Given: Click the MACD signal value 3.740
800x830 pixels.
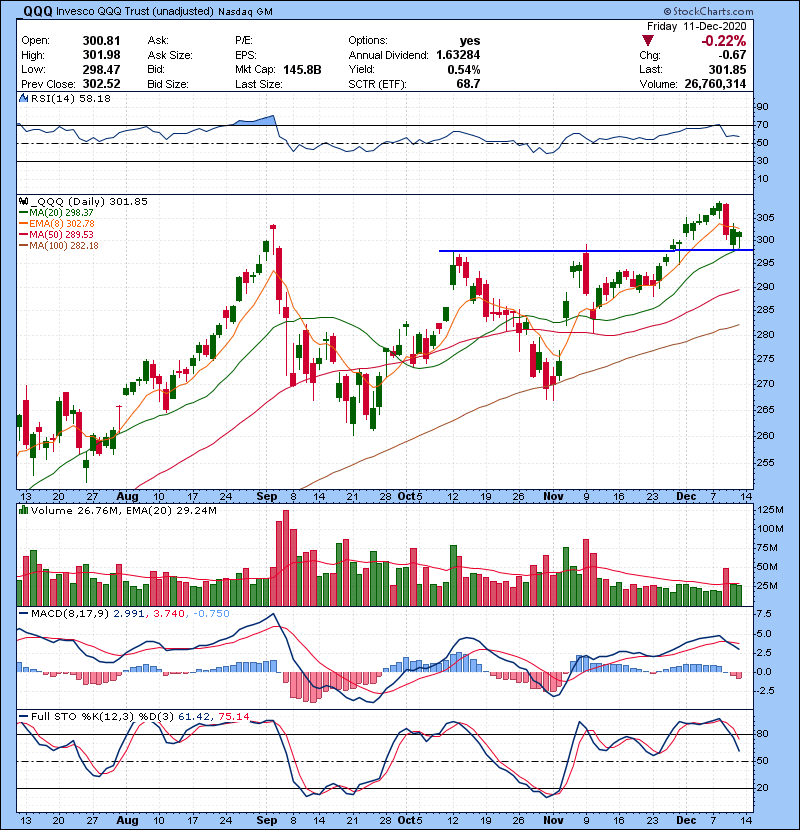Looking at the screenshot, I should (x=169, y=613).
